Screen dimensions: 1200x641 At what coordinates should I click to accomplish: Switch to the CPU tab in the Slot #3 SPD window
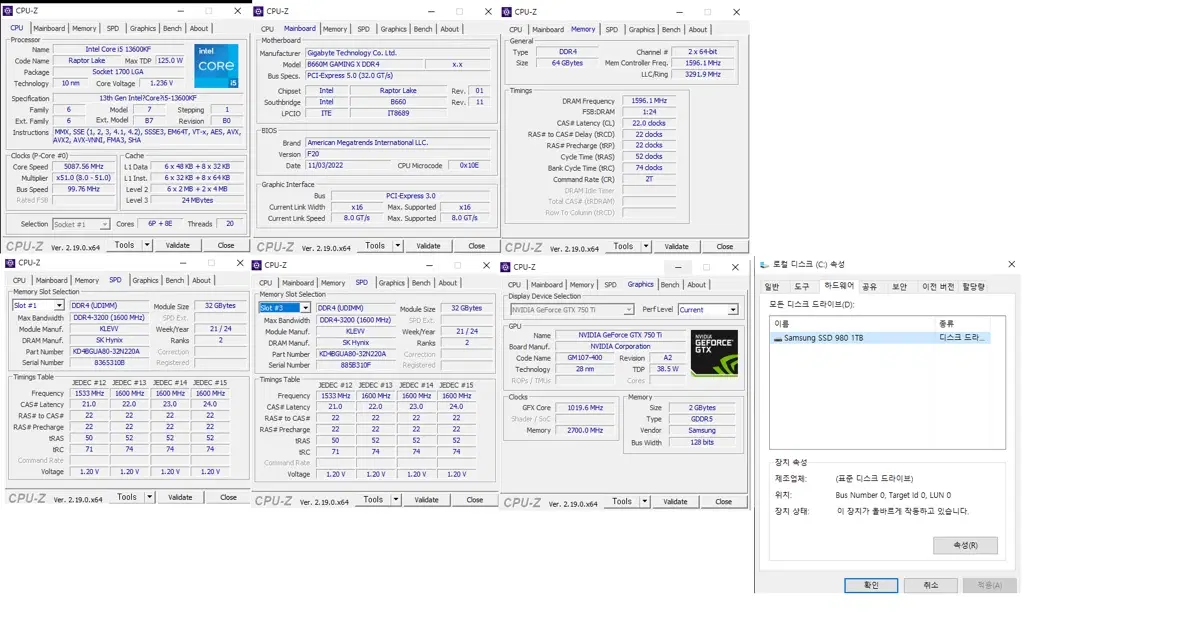[x=266, y=283]
